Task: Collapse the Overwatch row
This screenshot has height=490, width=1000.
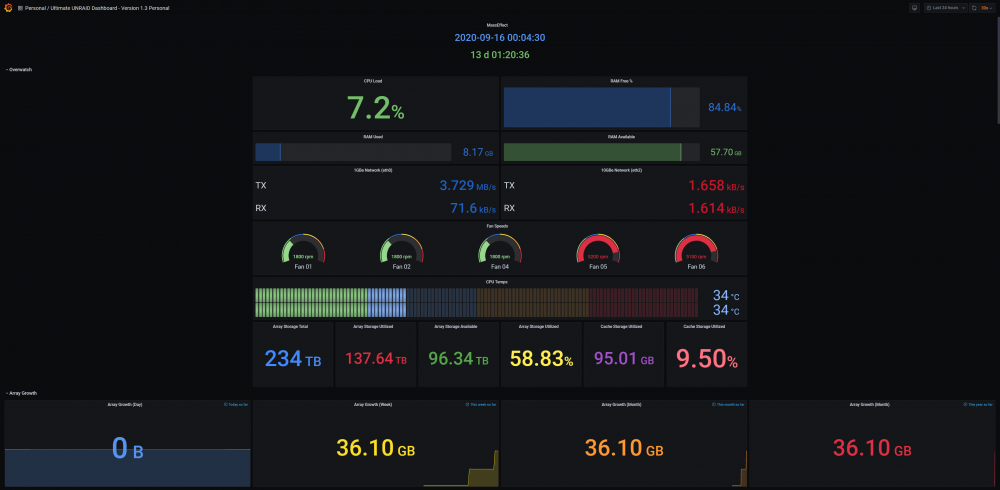Action: pos(18,70)
